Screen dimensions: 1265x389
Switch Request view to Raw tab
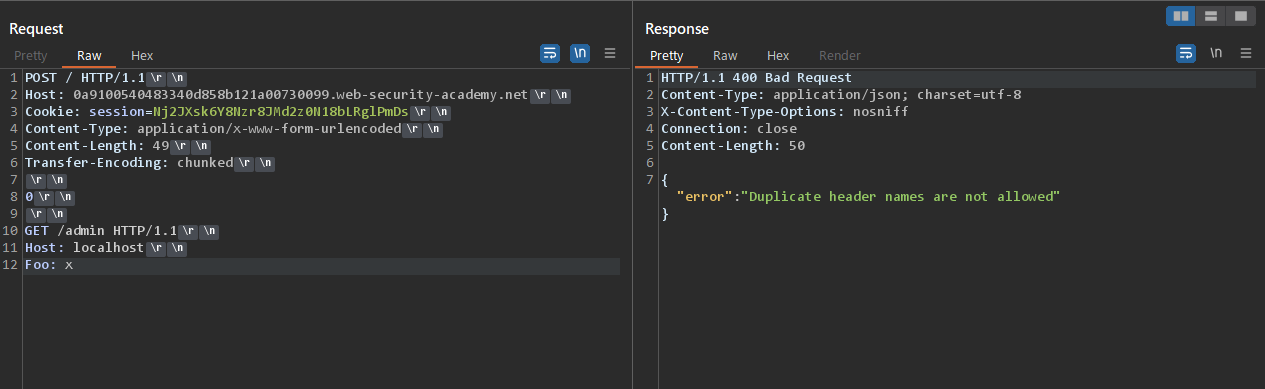(x=89, y=55)
